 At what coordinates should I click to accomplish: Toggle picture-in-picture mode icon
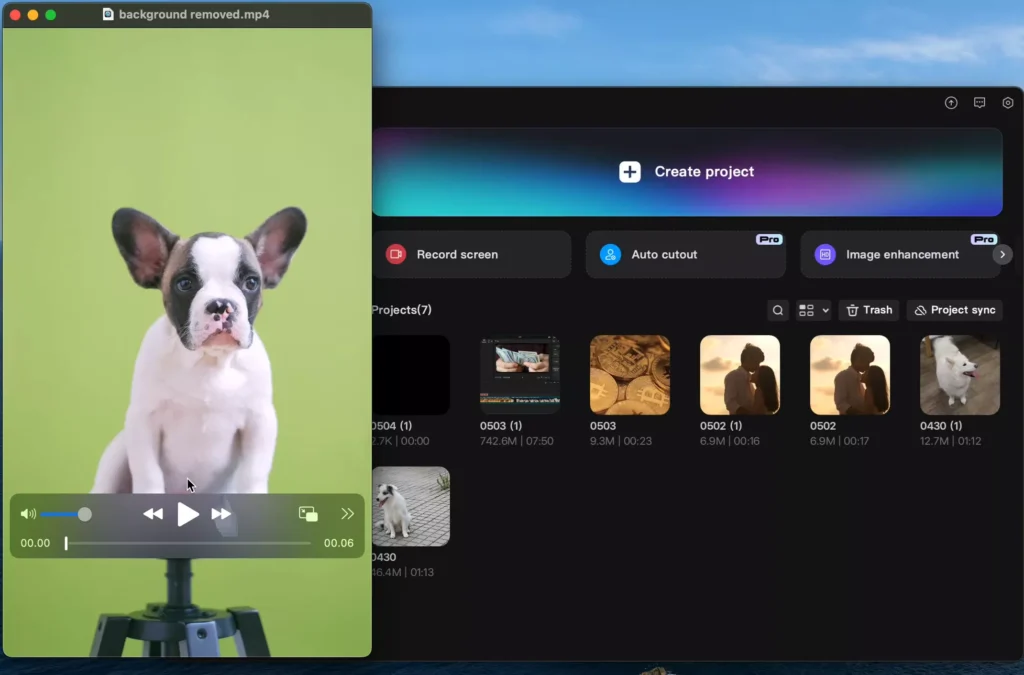point(308,514)
